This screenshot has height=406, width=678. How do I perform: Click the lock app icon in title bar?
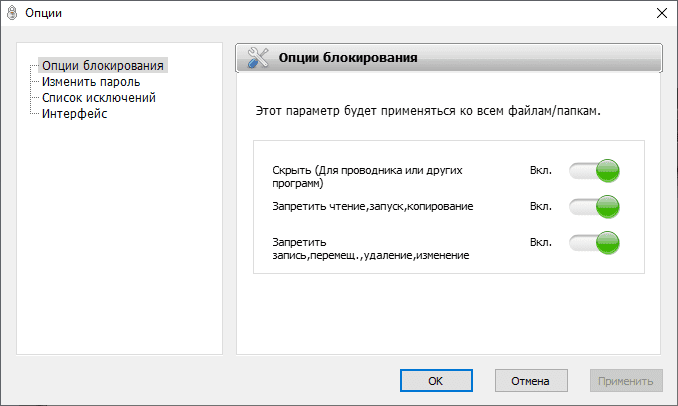coord(13,13)
